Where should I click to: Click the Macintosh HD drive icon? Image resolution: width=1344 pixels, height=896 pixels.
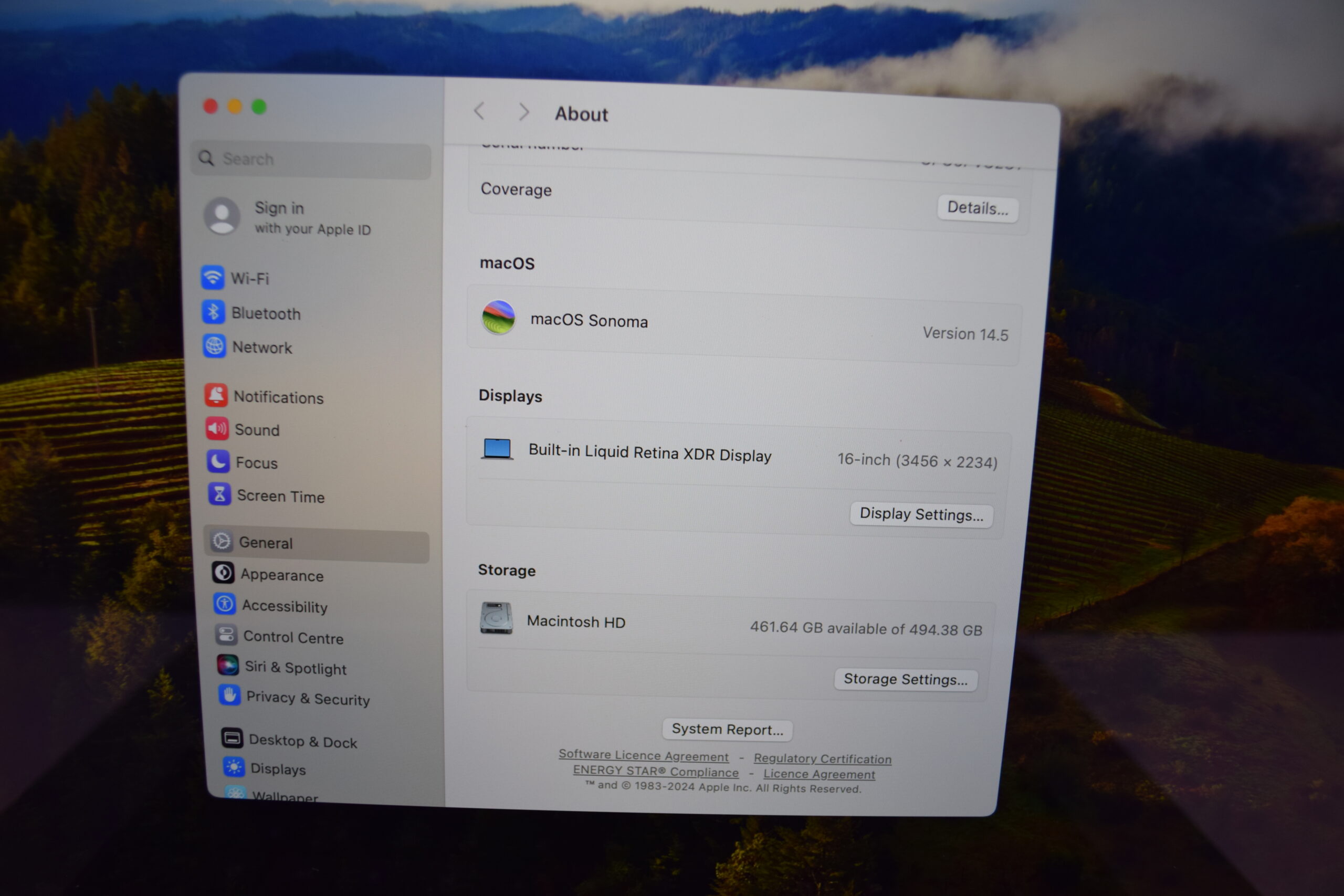pyautogui.click(x=496, y=618)
